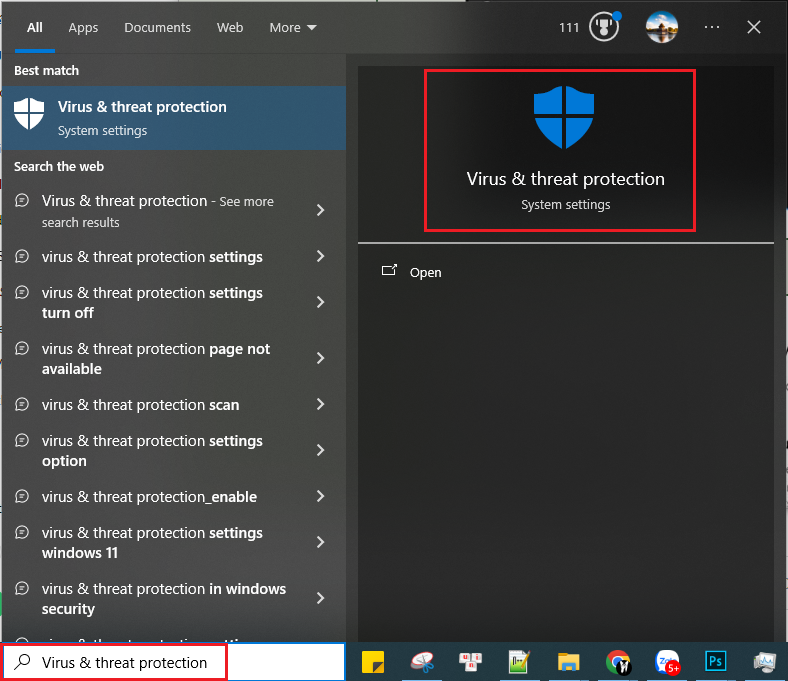Click the search box with 'Virus & threat protection'
The height and width of the screenshot is (681, 788).
pos(125,662)
